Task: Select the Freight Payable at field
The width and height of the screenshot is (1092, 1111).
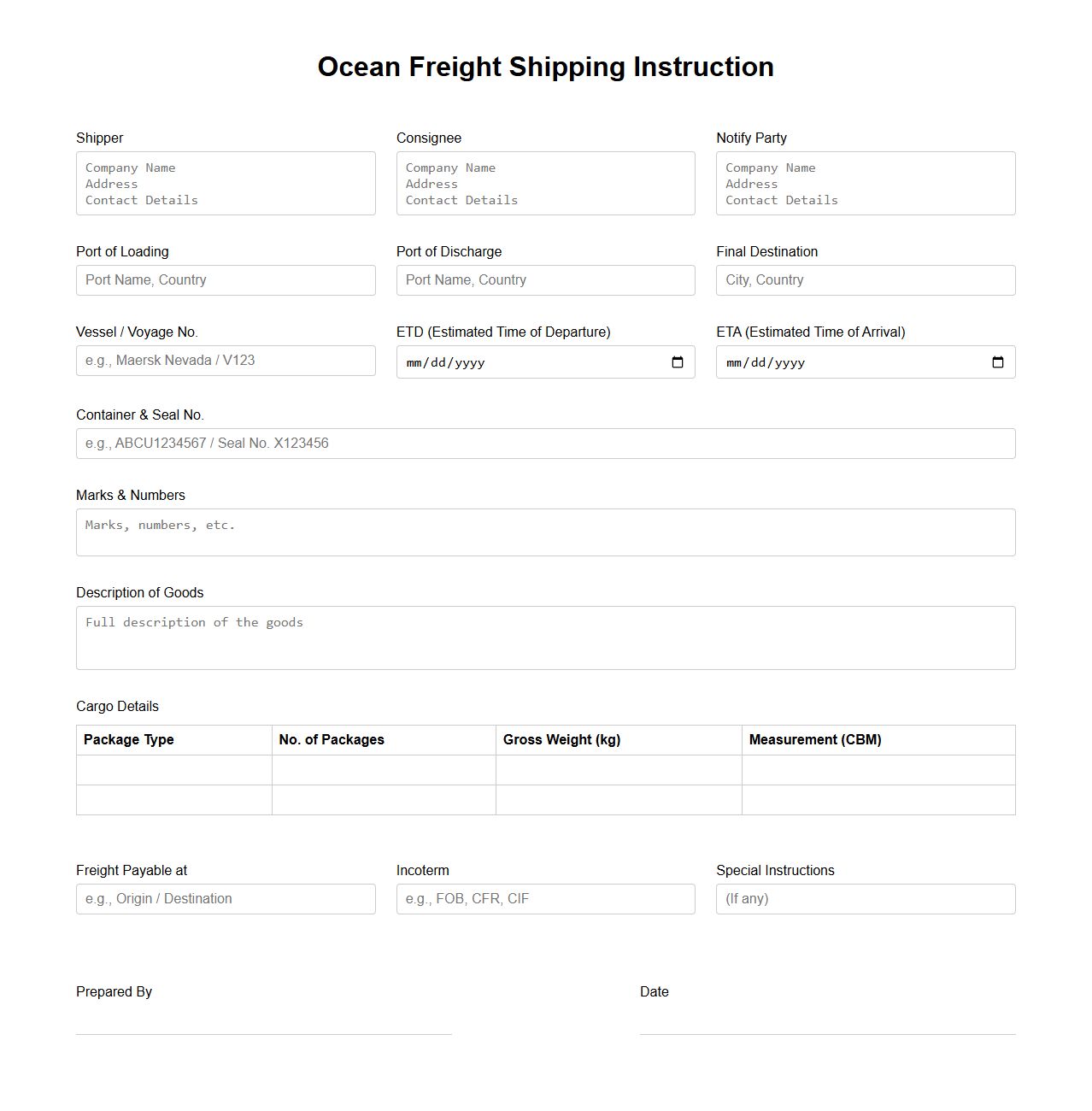Action: point(225,898)
